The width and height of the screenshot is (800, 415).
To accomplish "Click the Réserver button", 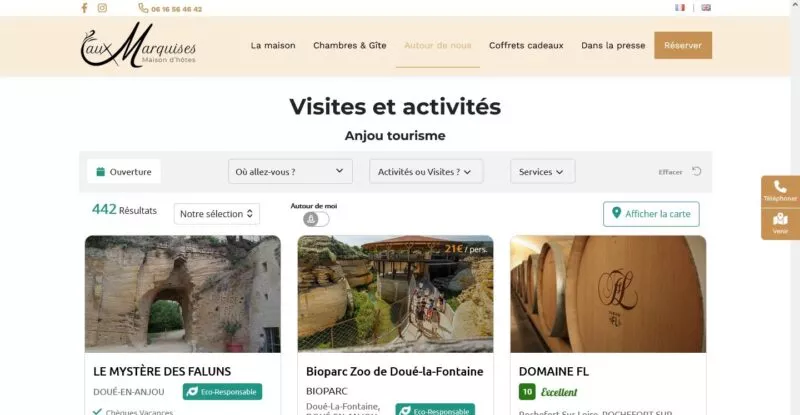I will coord(683,45).
